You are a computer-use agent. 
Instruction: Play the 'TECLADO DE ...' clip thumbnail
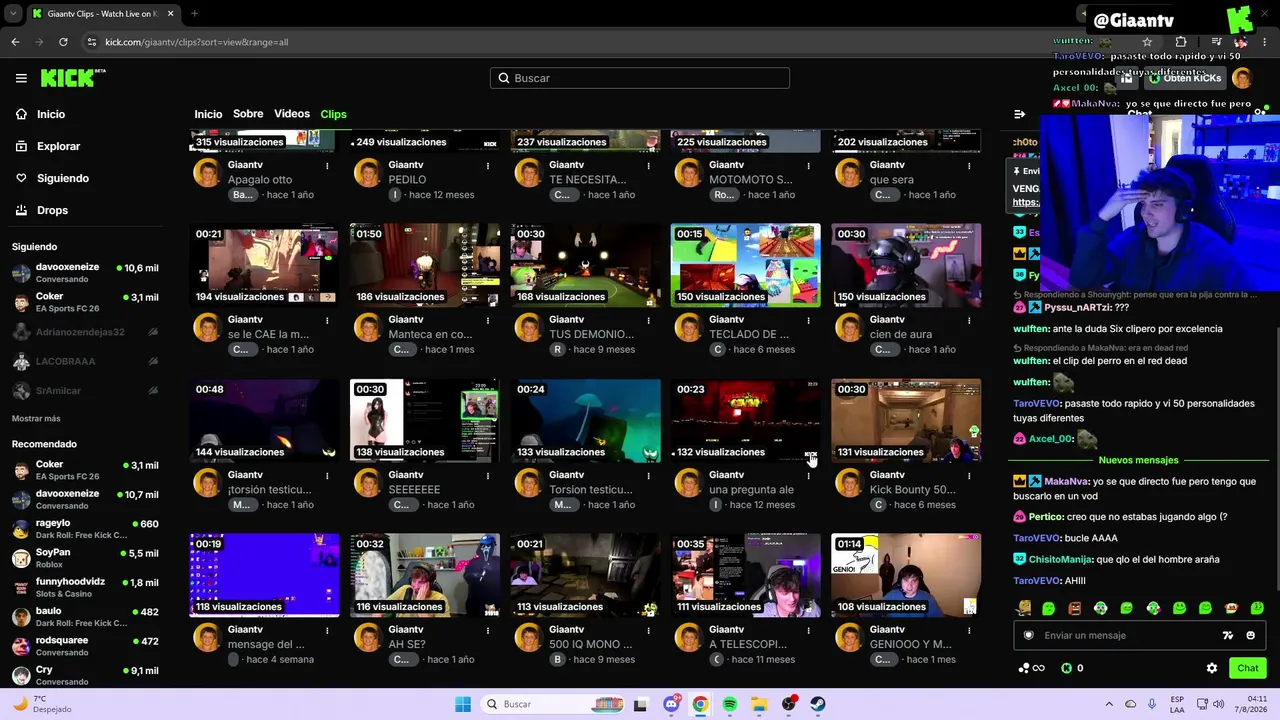coord(745,265)
